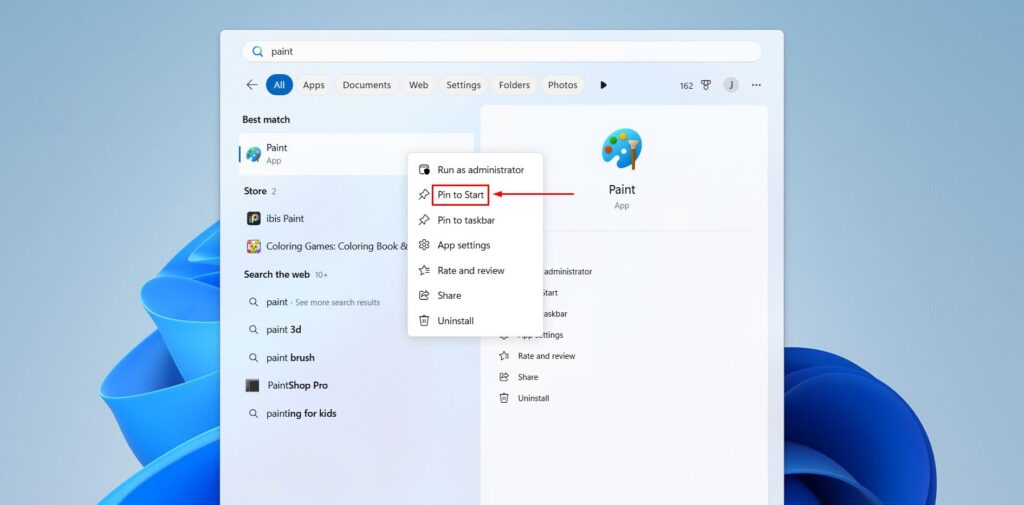Switch to the Folders filter tab
The height and width of the screenshot is (505, 1024).
coord(514,85)
